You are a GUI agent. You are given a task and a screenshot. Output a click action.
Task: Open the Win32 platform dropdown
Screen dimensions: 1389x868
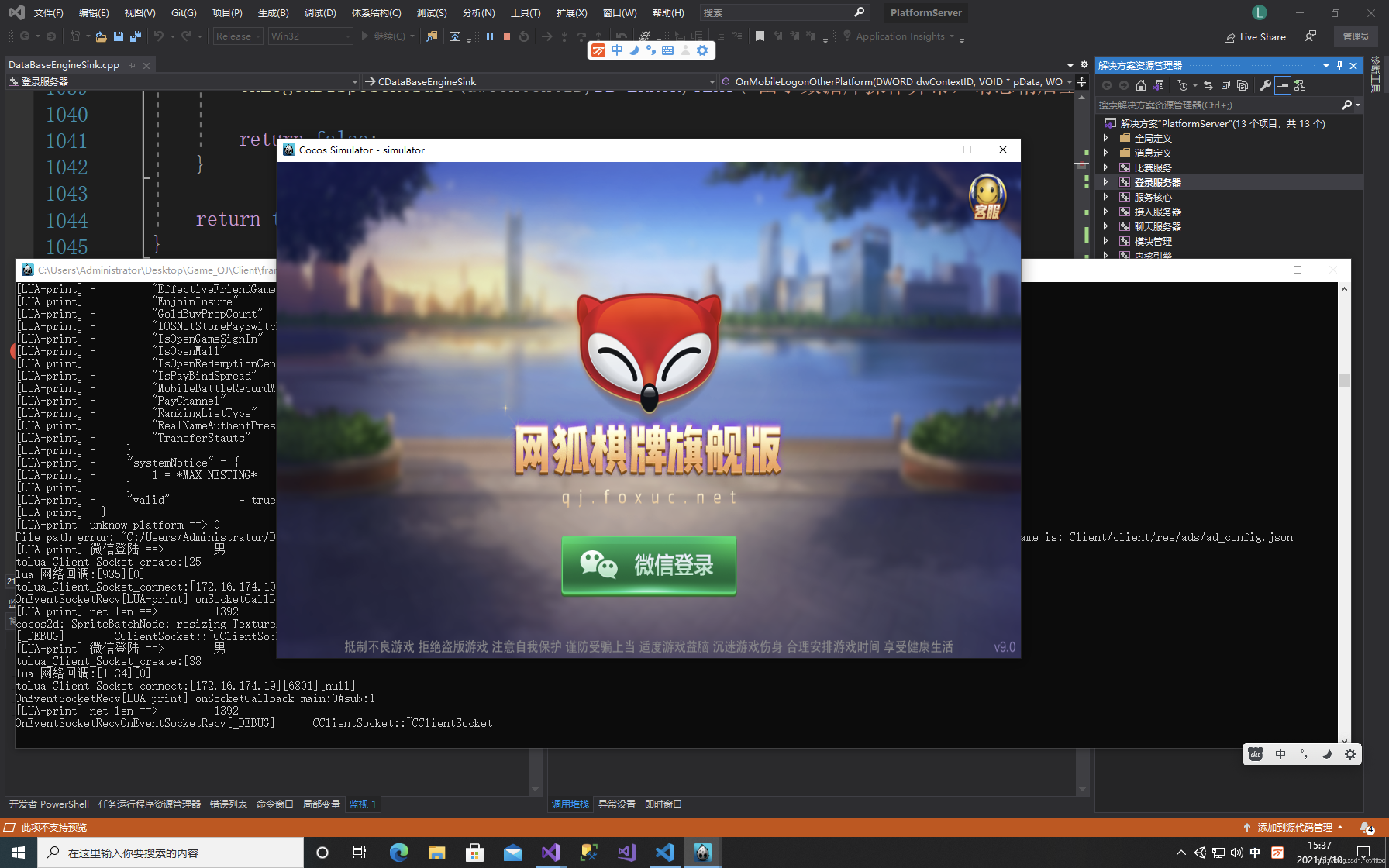point(310,36)
